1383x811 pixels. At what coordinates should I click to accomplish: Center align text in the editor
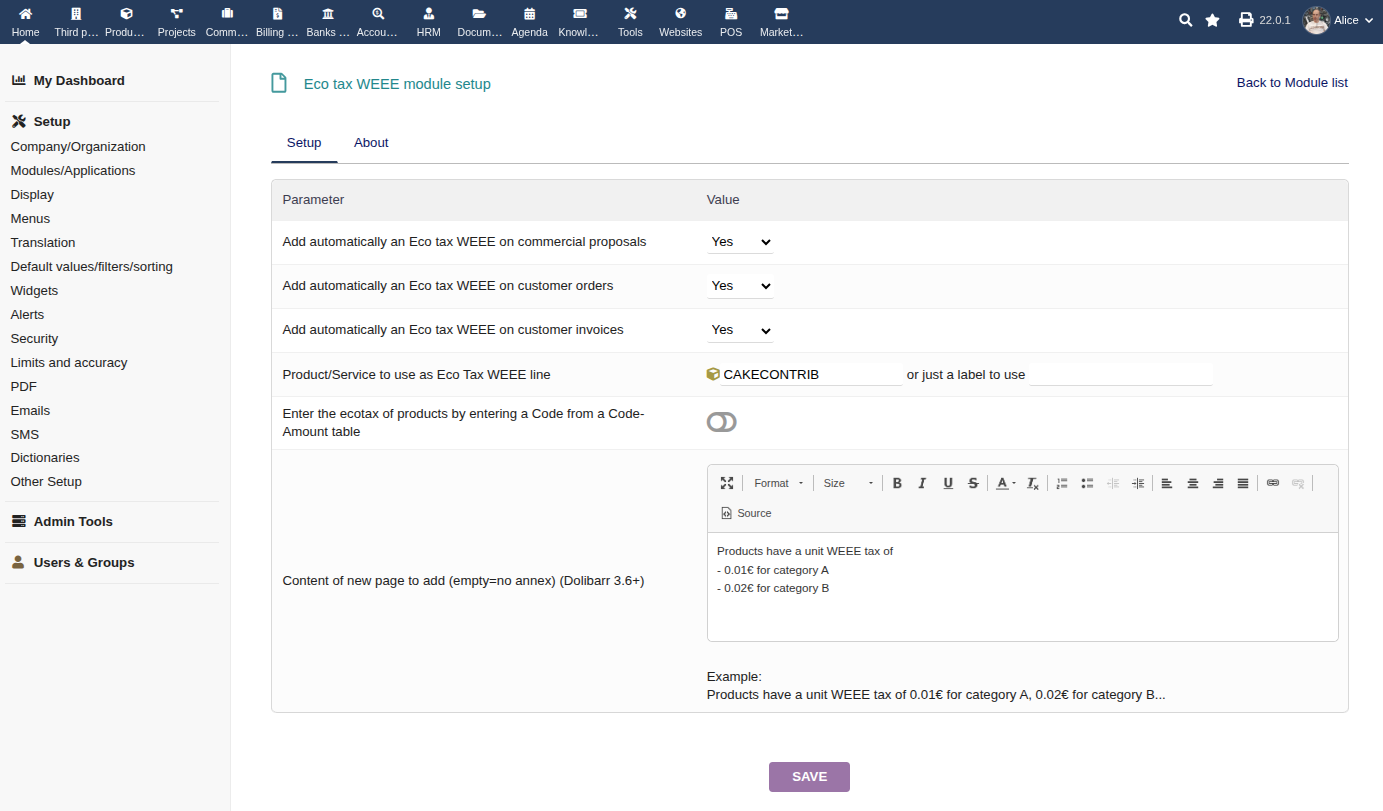tap(1192, 483)
